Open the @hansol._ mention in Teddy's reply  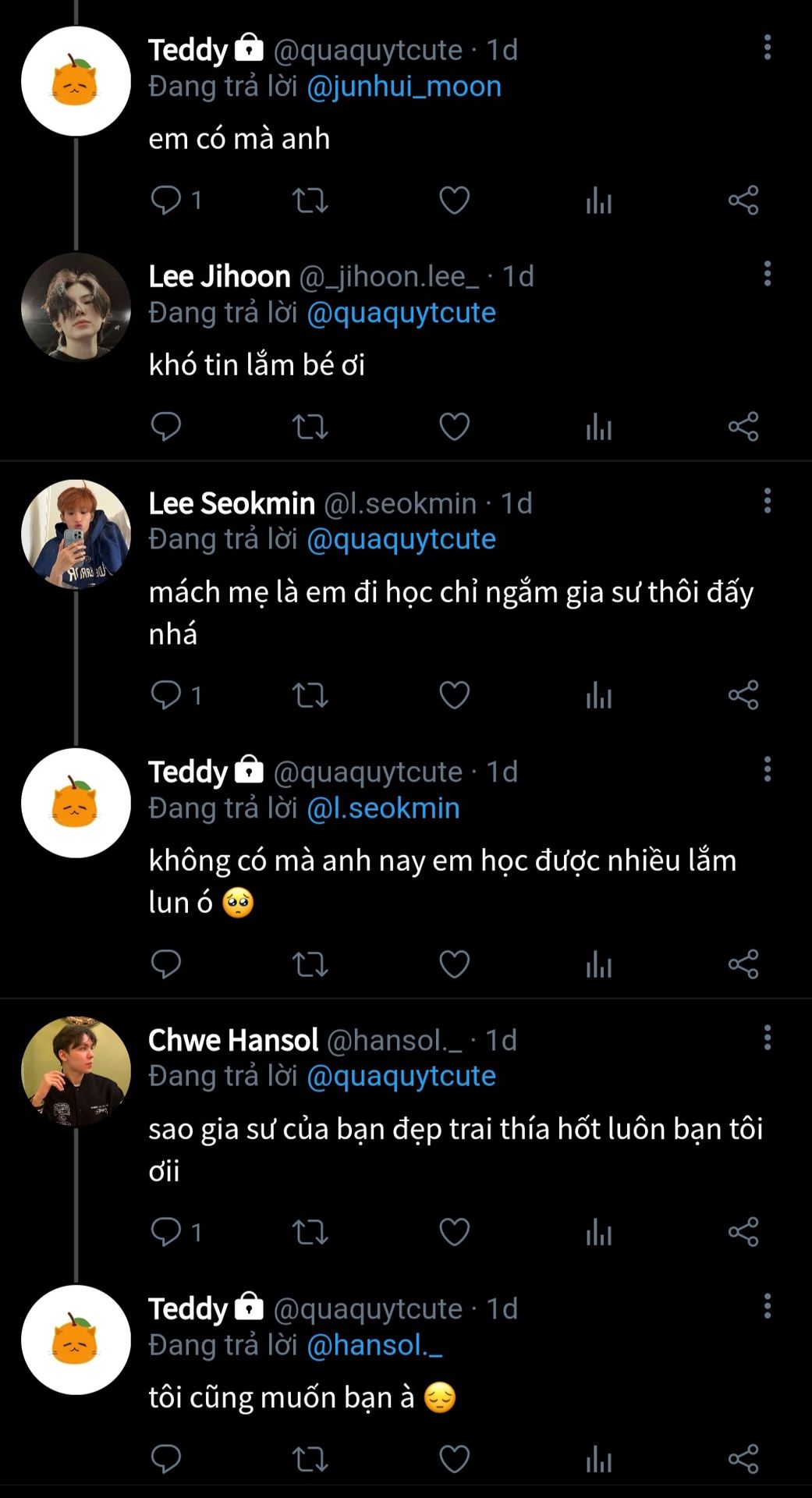pos(374,1345)
